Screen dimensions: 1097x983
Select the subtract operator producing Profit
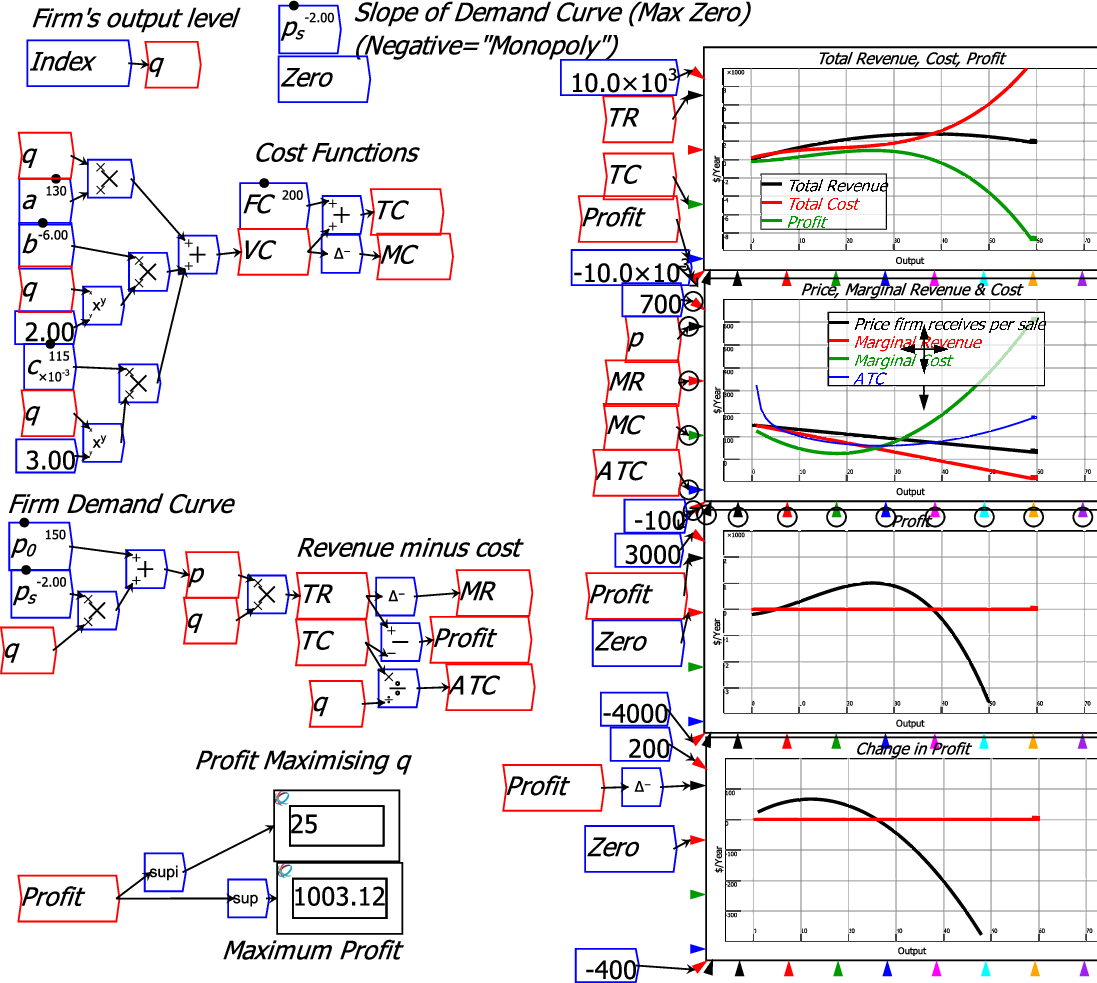[x=401, y=642]
